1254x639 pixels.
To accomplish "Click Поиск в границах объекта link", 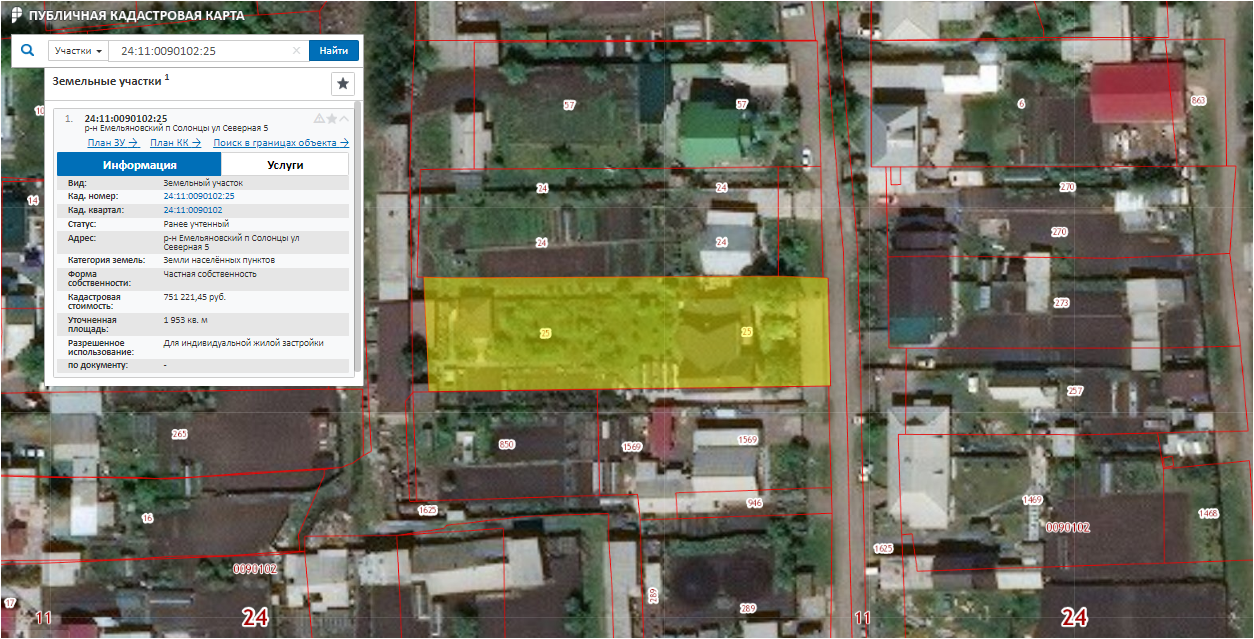I will click(x=280, y=143).
